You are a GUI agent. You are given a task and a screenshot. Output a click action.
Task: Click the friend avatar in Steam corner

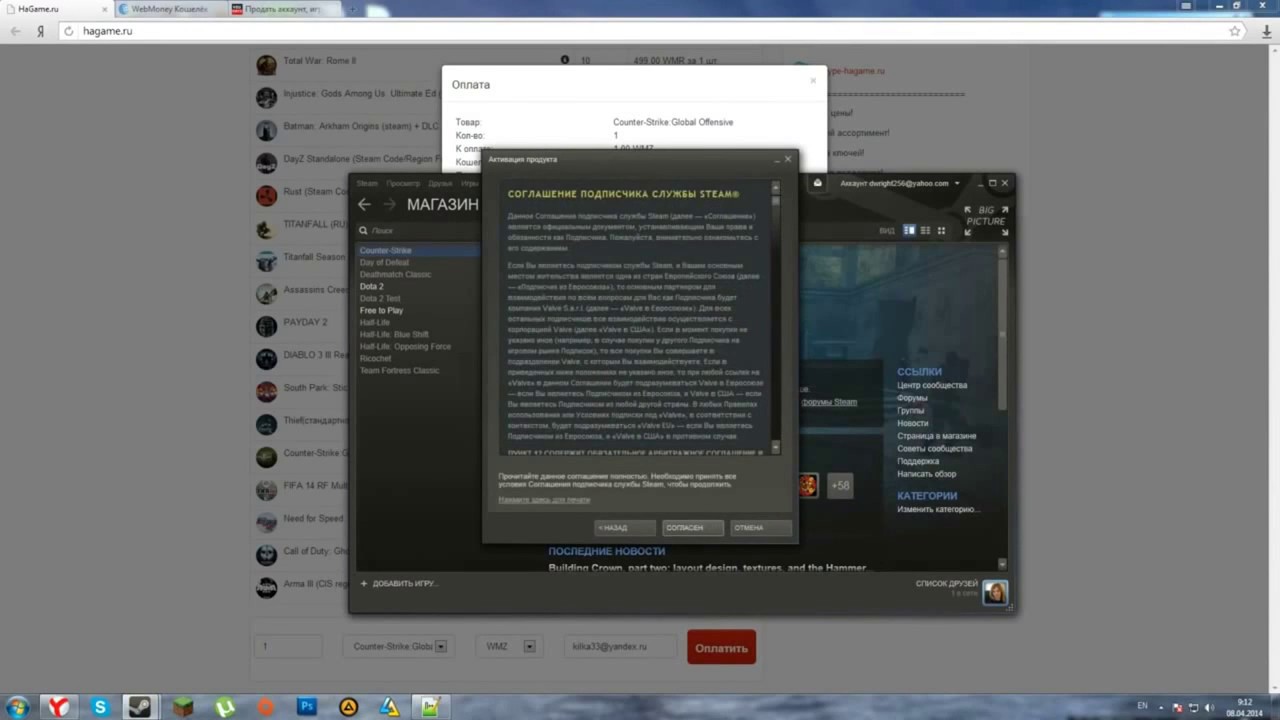(995, 592)
